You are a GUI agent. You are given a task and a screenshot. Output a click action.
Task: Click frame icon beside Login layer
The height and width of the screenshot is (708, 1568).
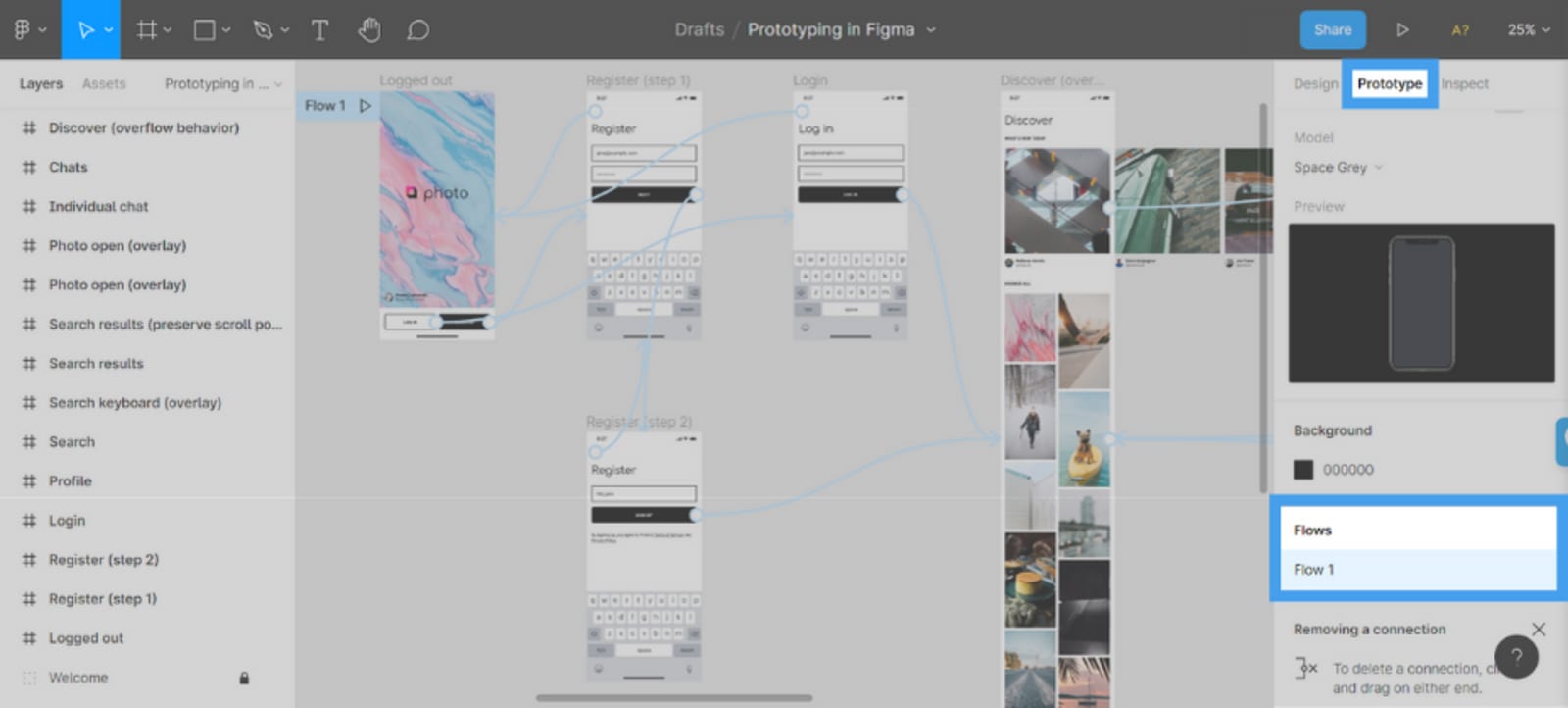coord(29,520)
